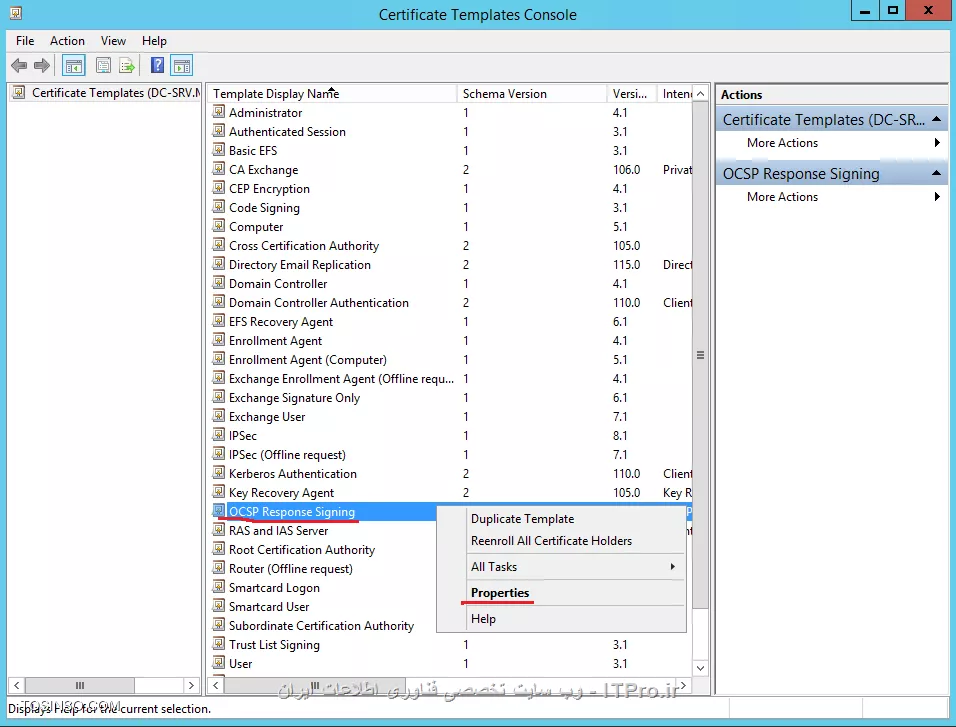Choose Properties from the context menu

pyautogui.click(x=500, y=593)
